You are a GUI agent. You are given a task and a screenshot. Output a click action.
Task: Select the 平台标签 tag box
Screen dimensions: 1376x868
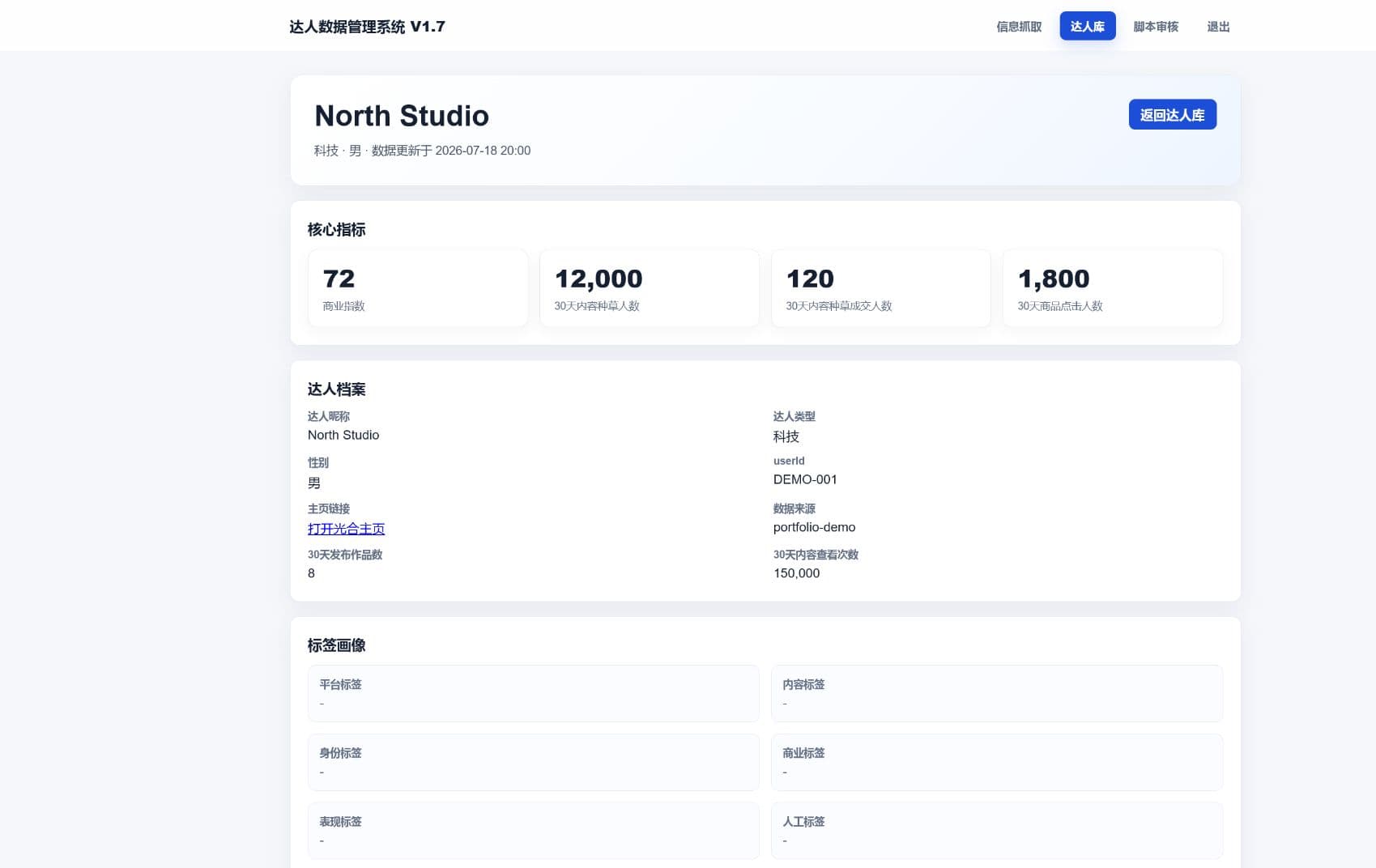534,694
